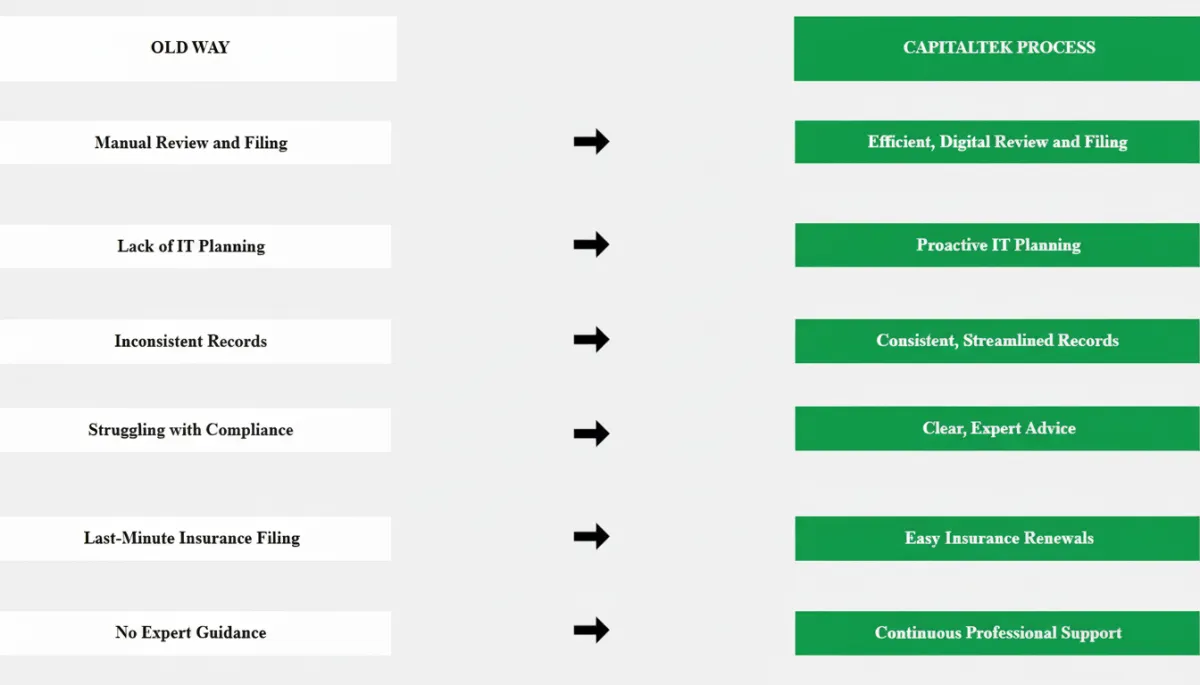Click the arrow next to Manual Review and Filing

tap(591, 142)
